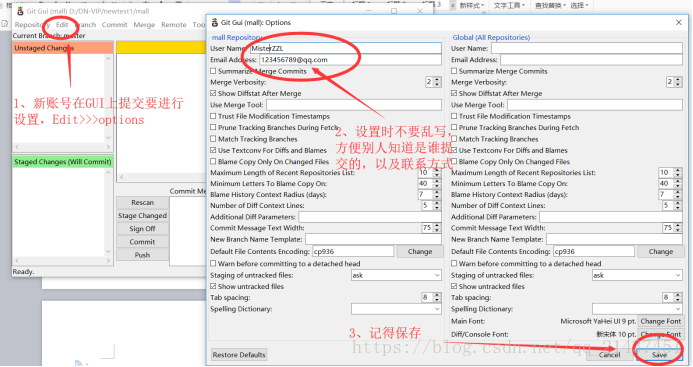Toggle mall Match Tracking Branches checkbox
Screen dimensions: 693x367
[x=213, y=139]
